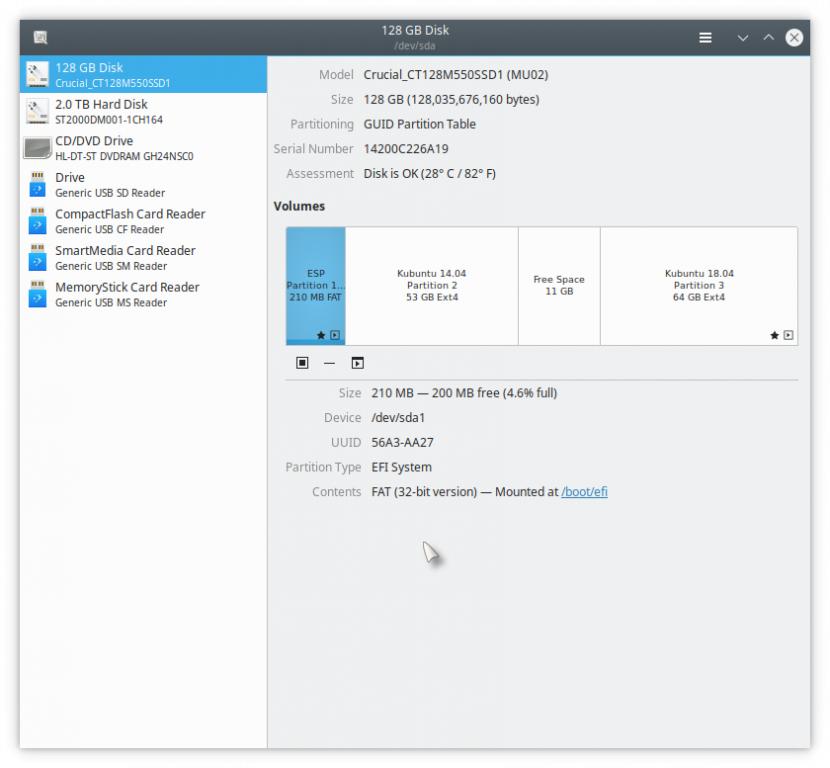The height and width of the screenshot is (768, 830).
Task: Select the 128 GB Disk drive
Action: tap(143, 75)
